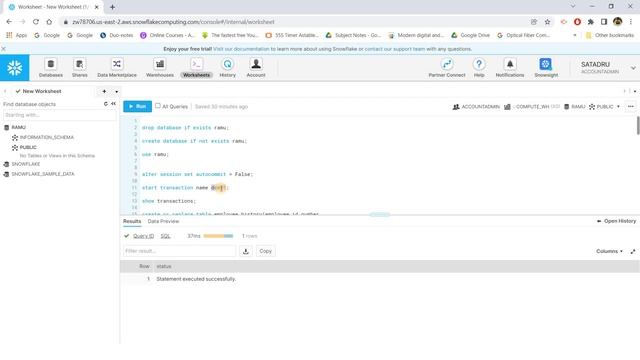
Task: Open the Google Drive bookmark
Action: click(470, 36)
